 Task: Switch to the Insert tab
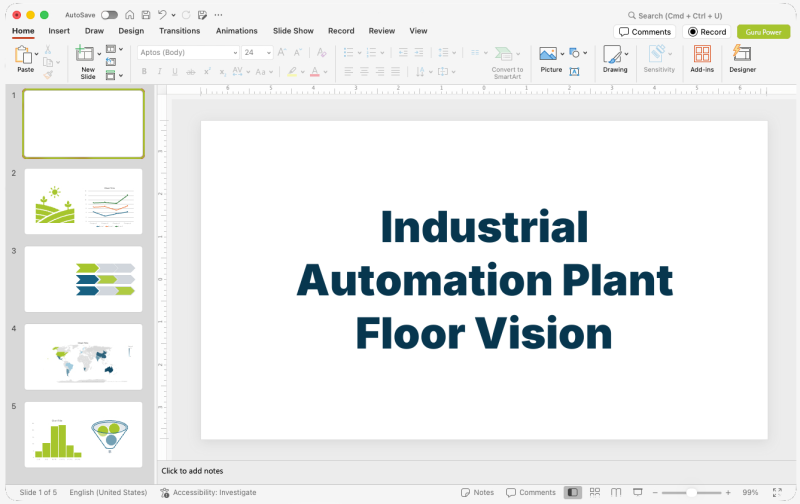59,31
